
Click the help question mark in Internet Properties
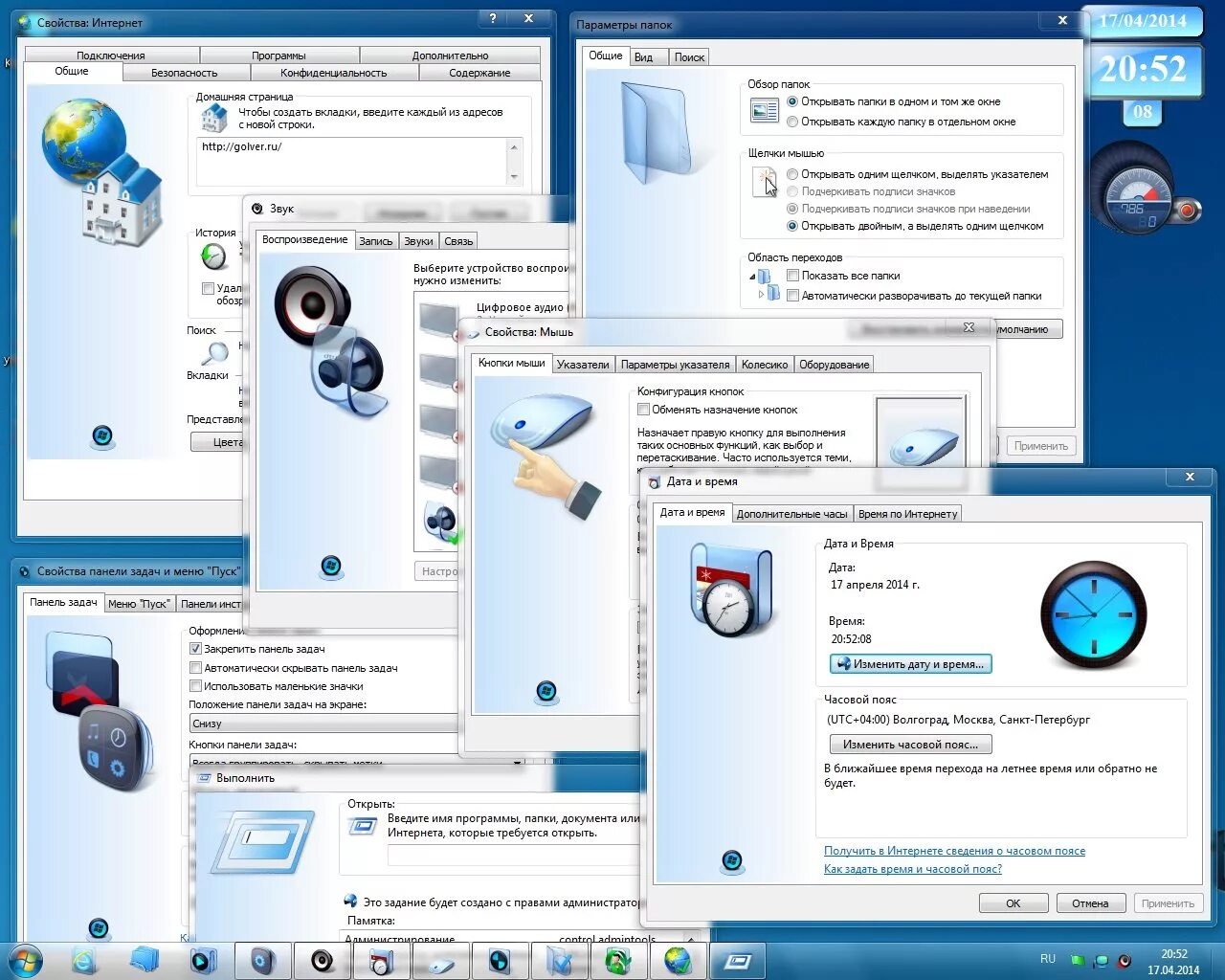493,18
